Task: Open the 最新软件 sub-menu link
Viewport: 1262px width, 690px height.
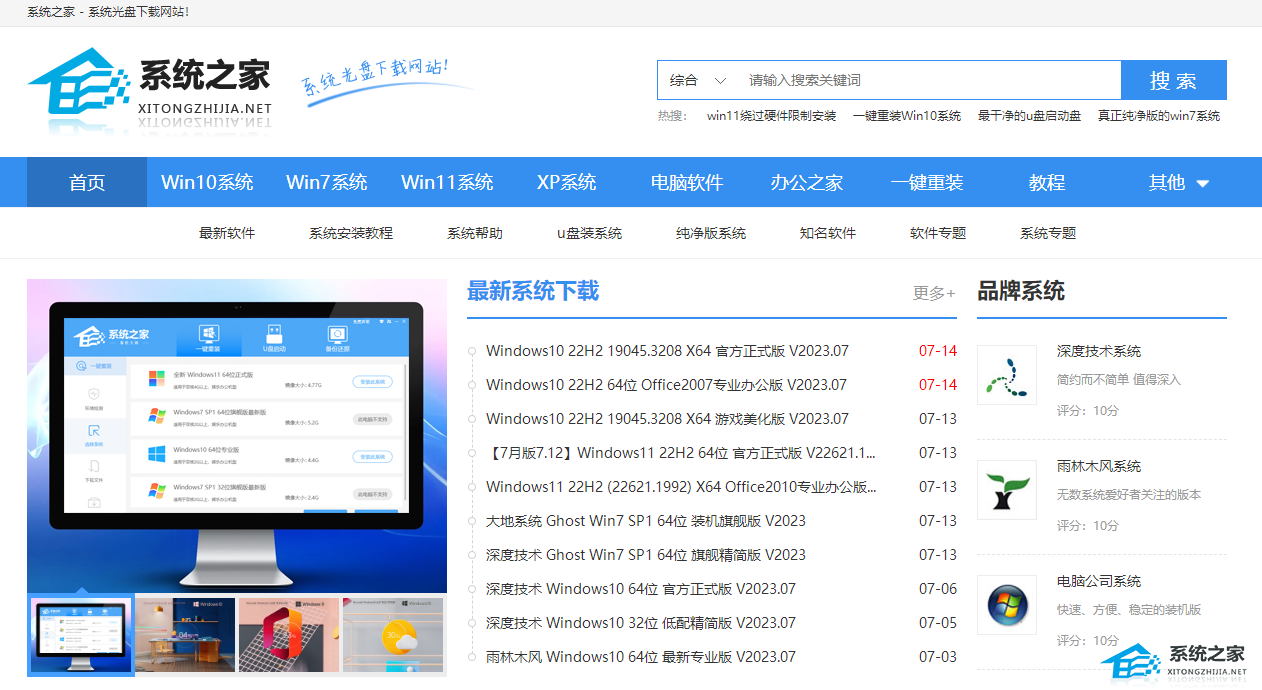Action: pyautogui.click(x=227, y=233)
